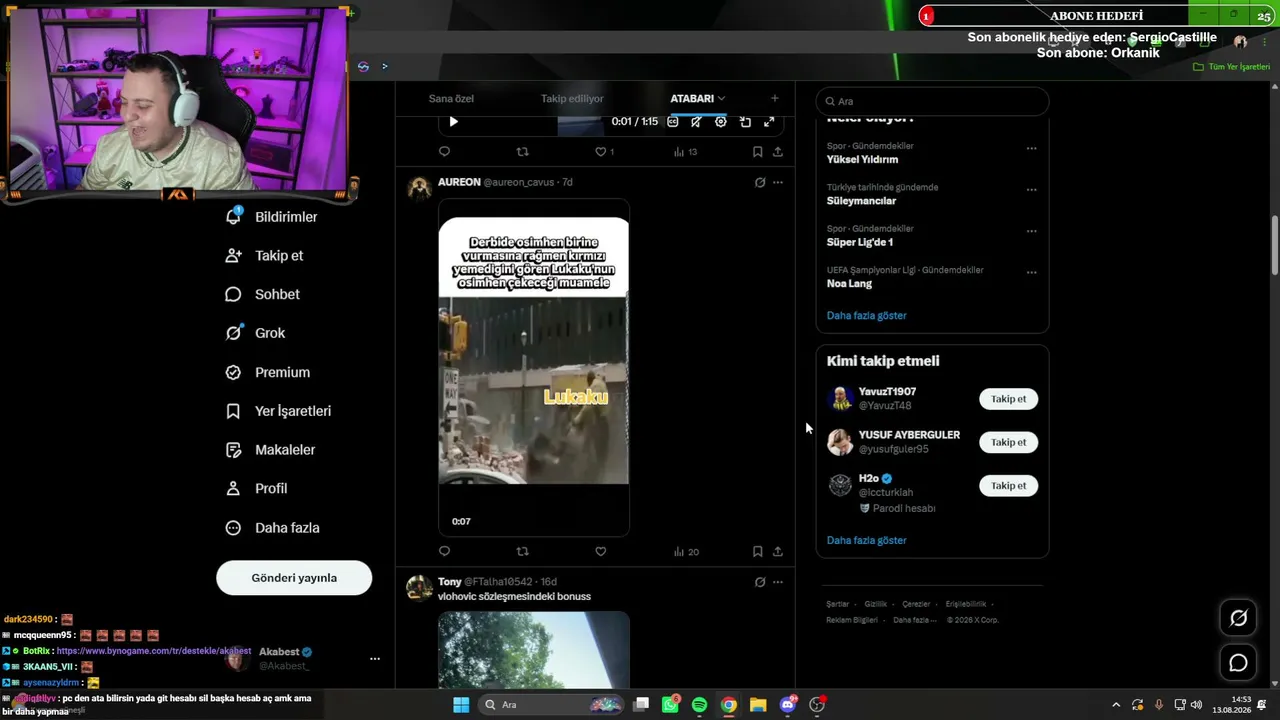This screenshot has height=720, width=1280.
Task: Follow YavuzT1907 with Takip et
Action: (1008, 399)
